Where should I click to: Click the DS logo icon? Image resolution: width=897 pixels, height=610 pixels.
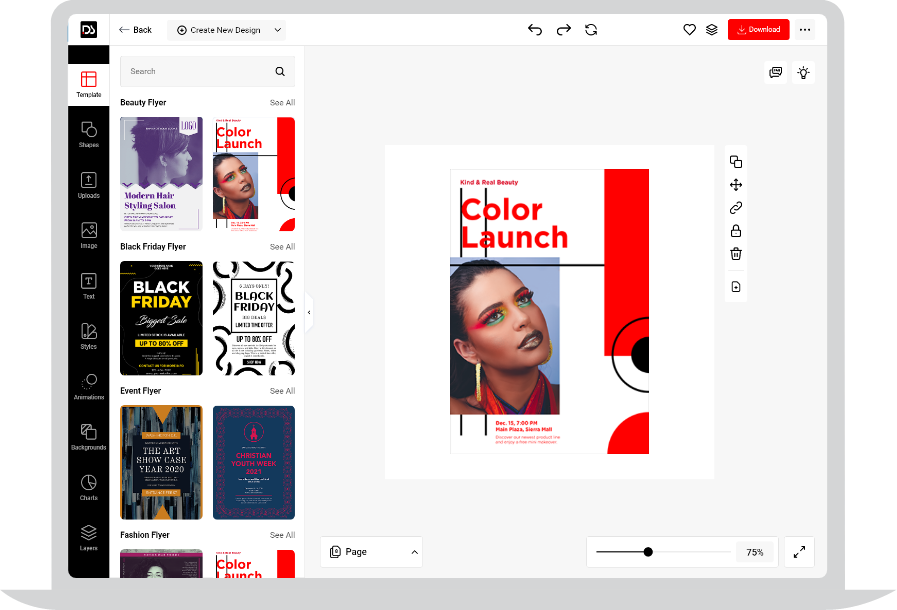tap(89, 30)
